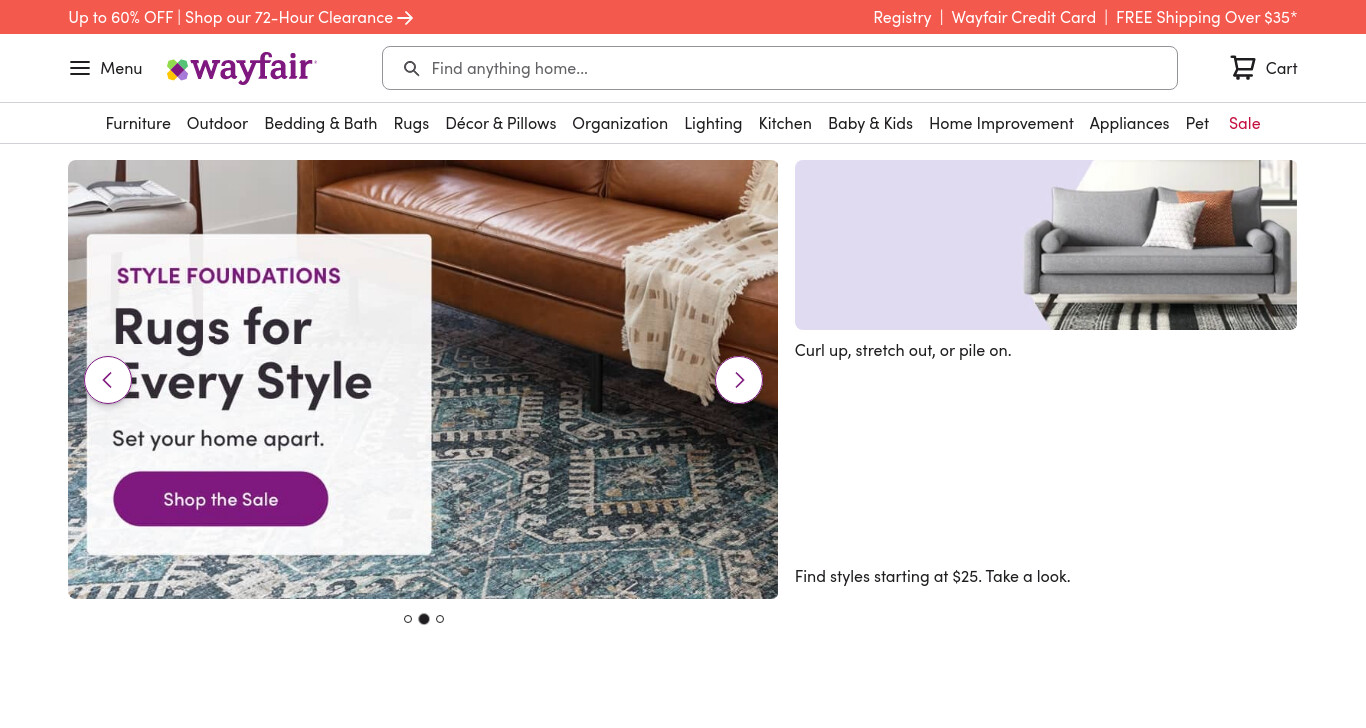Open the Outdoor category
The height and width of the screenshot is (728, 1366).
tap(217, 123)
